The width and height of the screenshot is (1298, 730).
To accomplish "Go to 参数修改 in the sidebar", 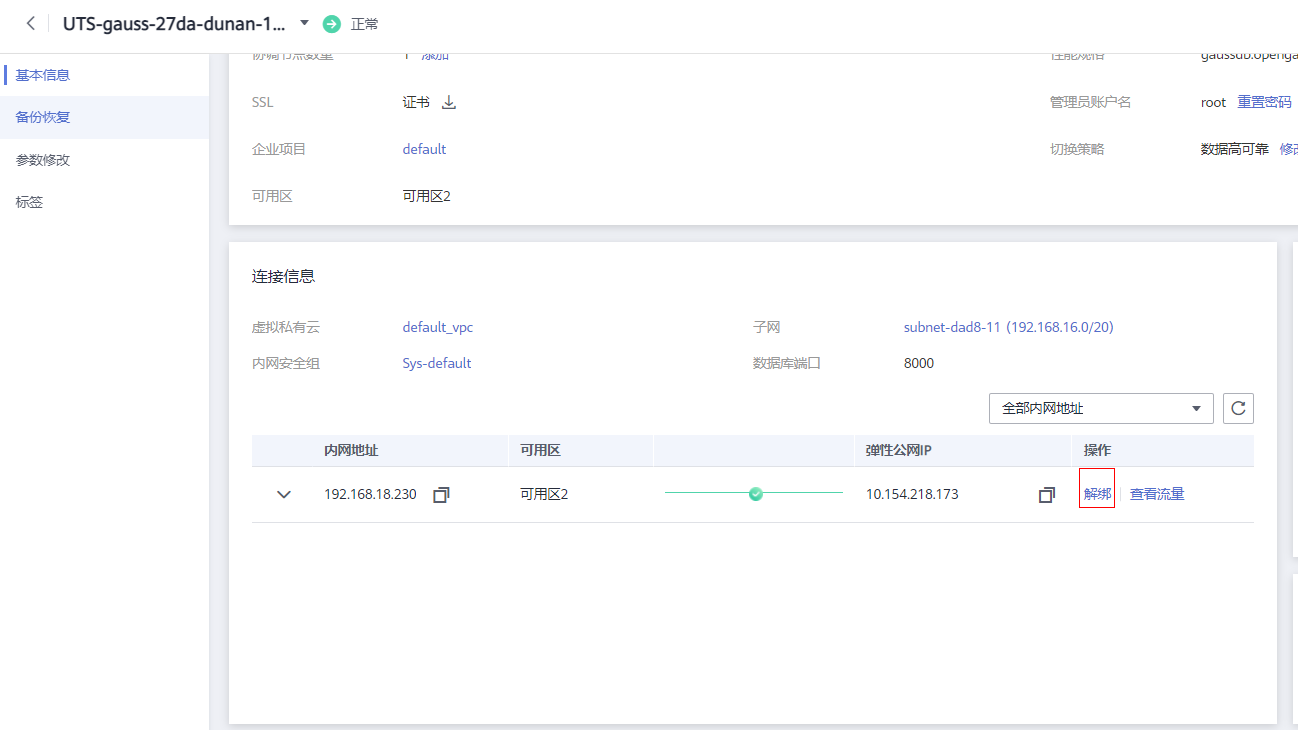I will (x=43, y=160).
